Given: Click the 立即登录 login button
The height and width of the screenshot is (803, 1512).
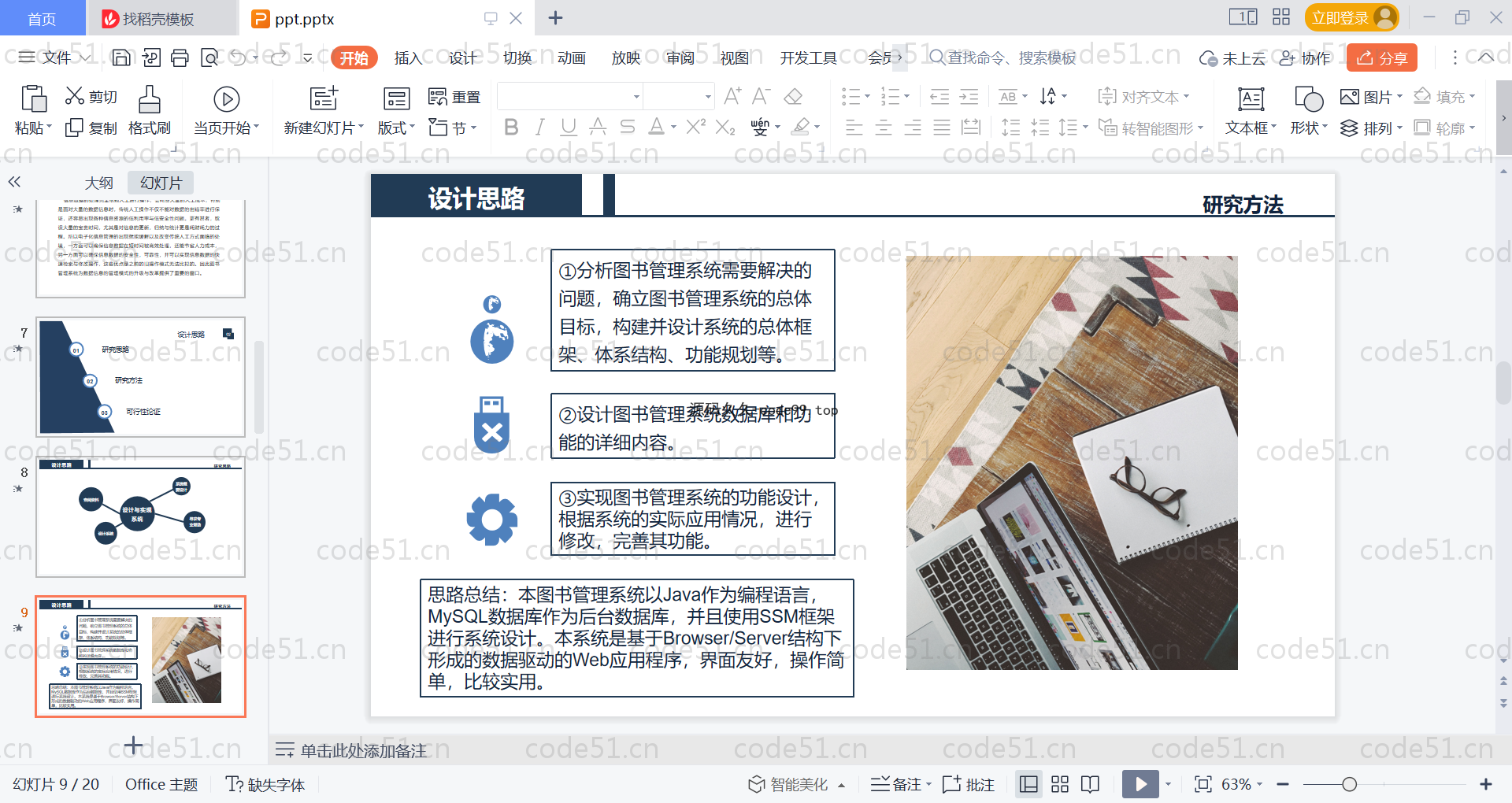Looking at the screenshot, I should (1351, 17).
